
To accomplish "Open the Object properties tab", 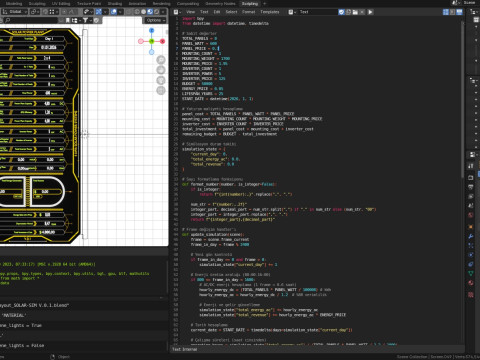I will click(471, 227).
